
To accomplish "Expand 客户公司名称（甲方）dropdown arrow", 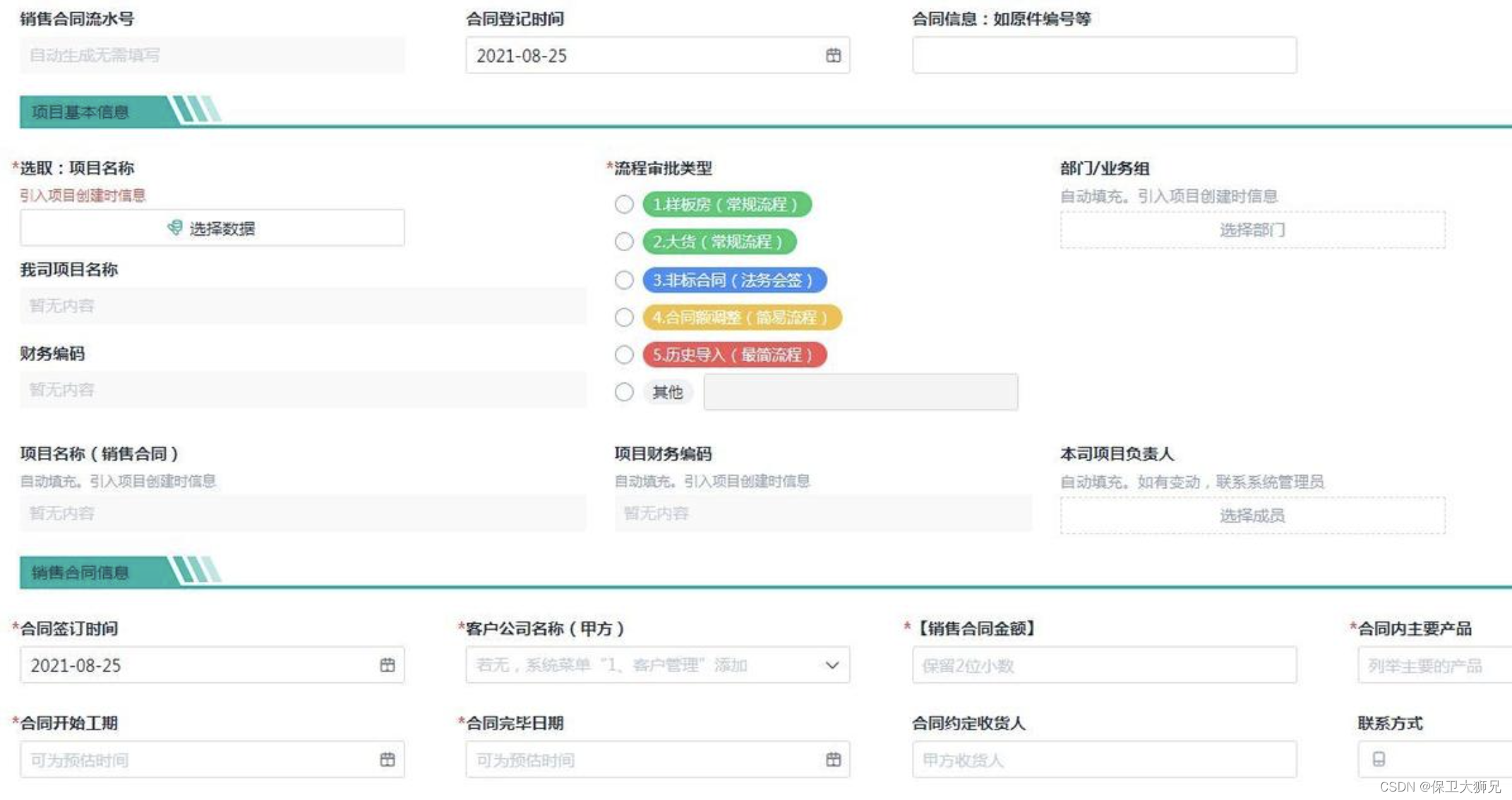I will [x=832, y=665].
